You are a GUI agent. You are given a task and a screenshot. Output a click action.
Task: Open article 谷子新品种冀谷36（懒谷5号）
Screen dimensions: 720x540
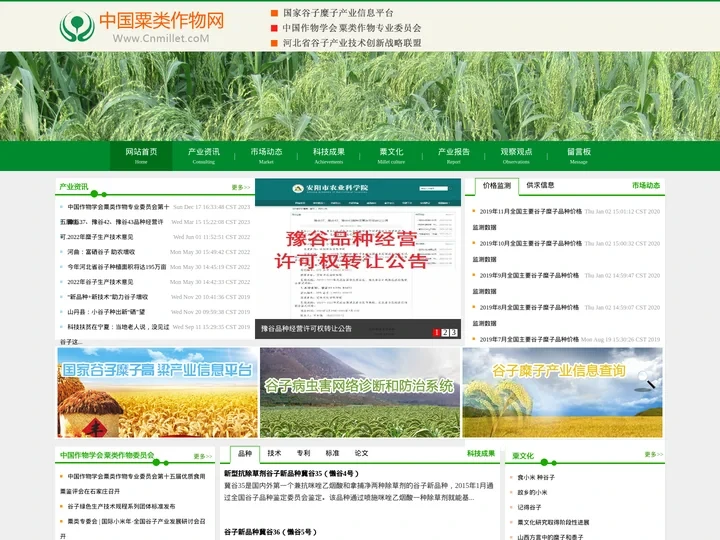(x=270, y=532)
